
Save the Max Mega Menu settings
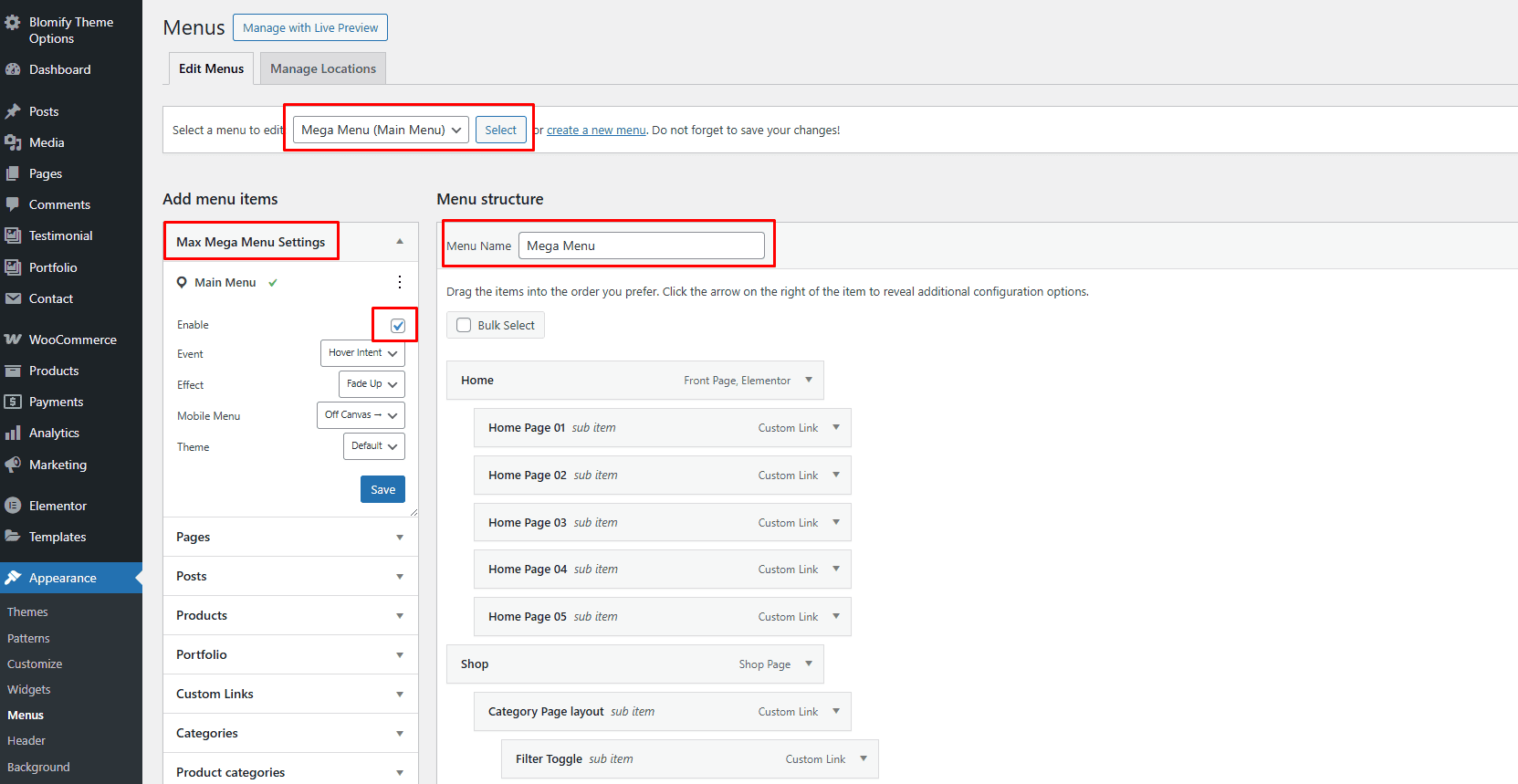coord(382,489)
